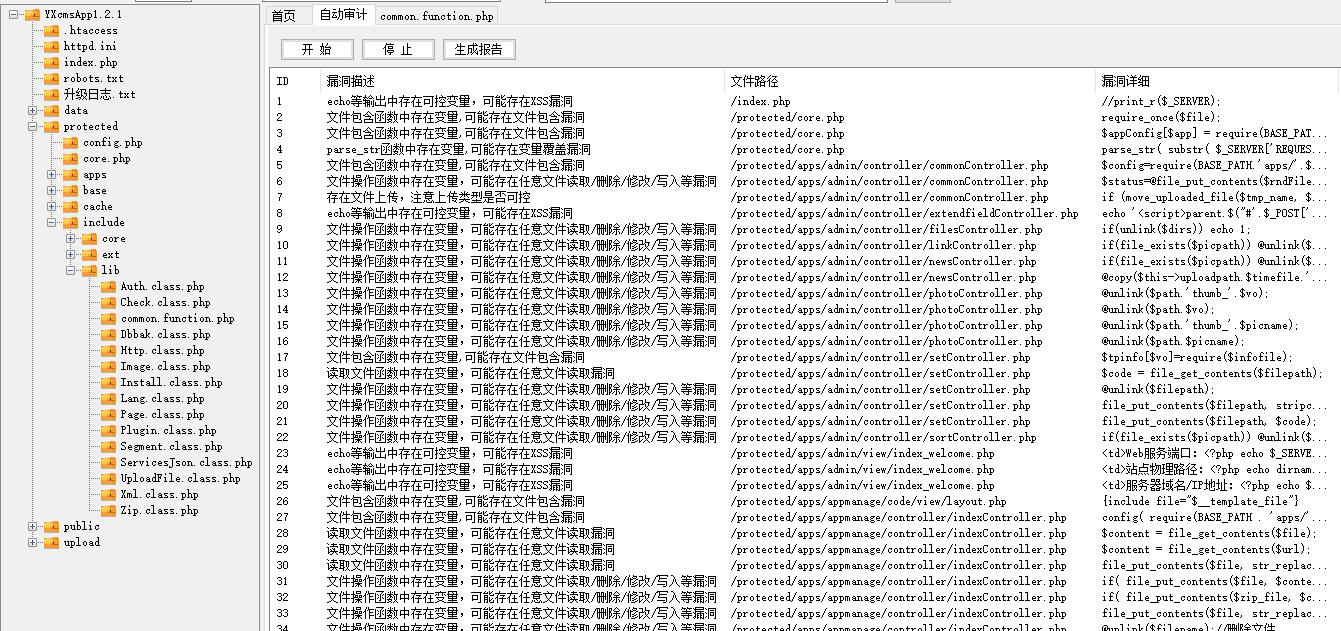
Task: Select row 8 extendfieldController.php XSS finding
Action: pos(805,213)
